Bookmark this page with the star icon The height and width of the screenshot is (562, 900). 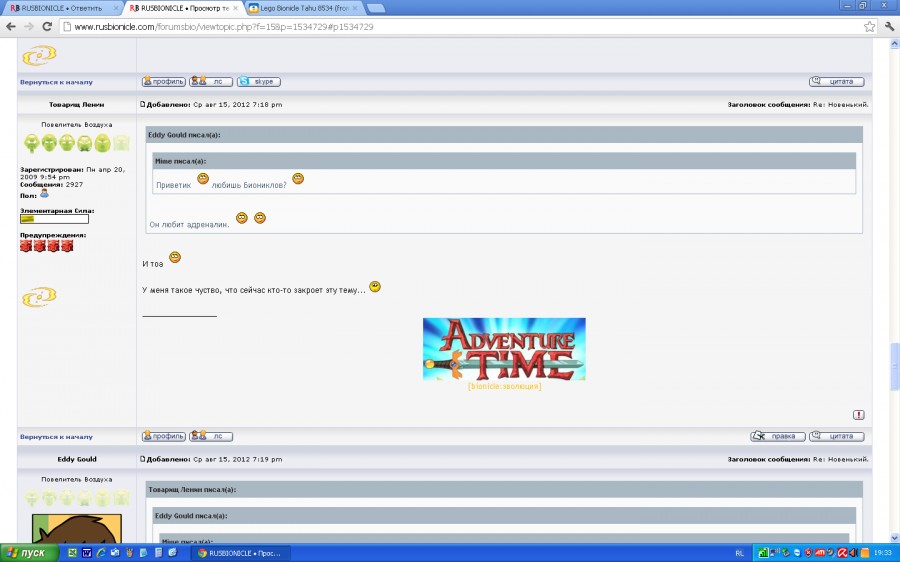point(870,26)
